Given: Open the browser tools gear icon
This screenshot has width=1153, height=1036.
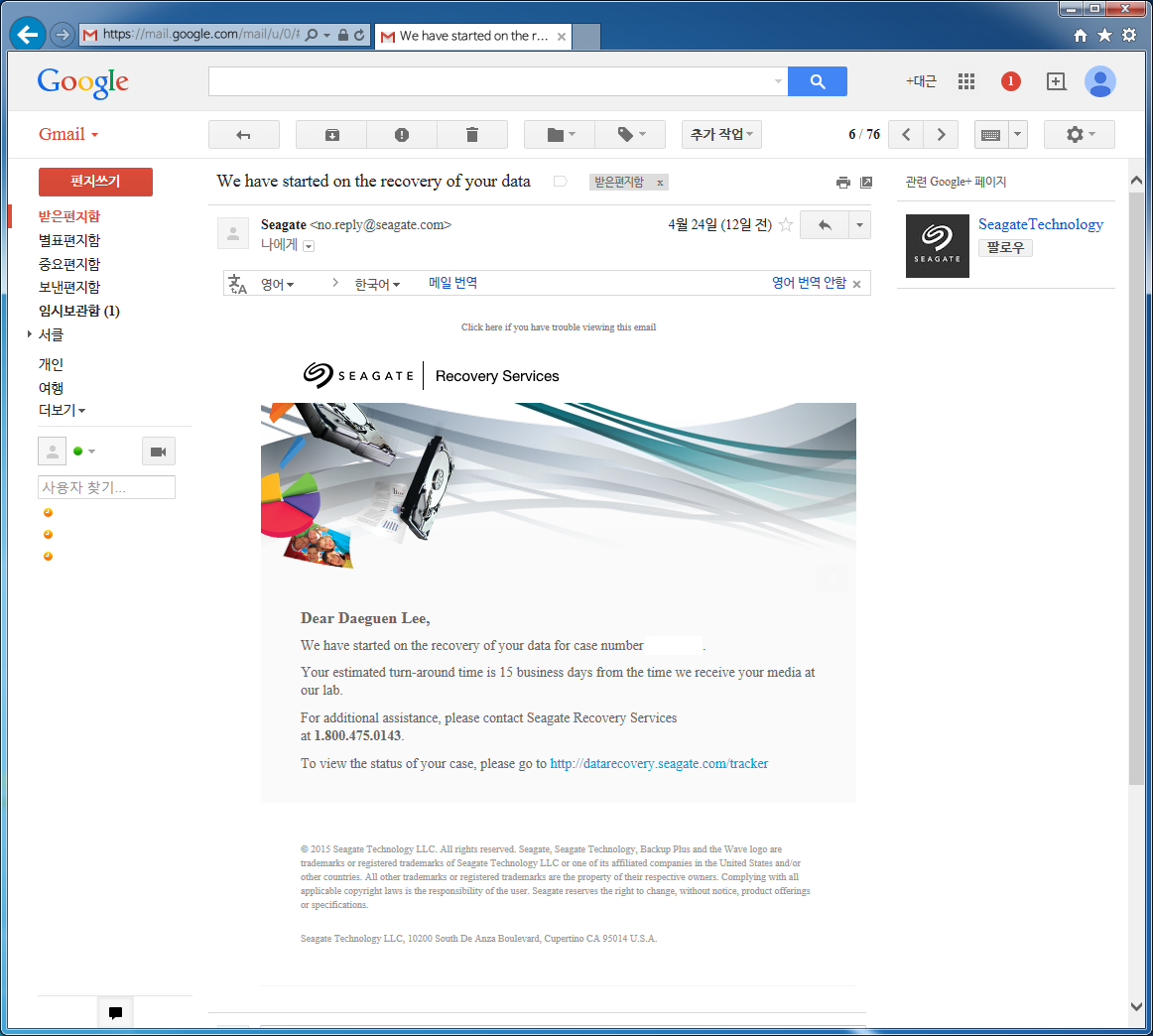Looking at the screenshot, I should coord(1129,36).
